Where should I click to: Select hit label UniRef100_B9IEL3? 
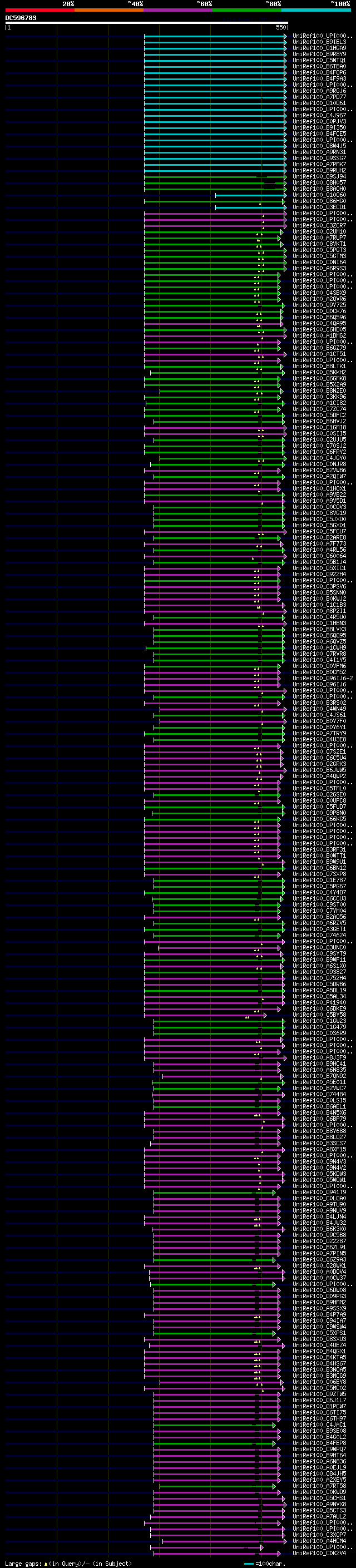point(319,42)
